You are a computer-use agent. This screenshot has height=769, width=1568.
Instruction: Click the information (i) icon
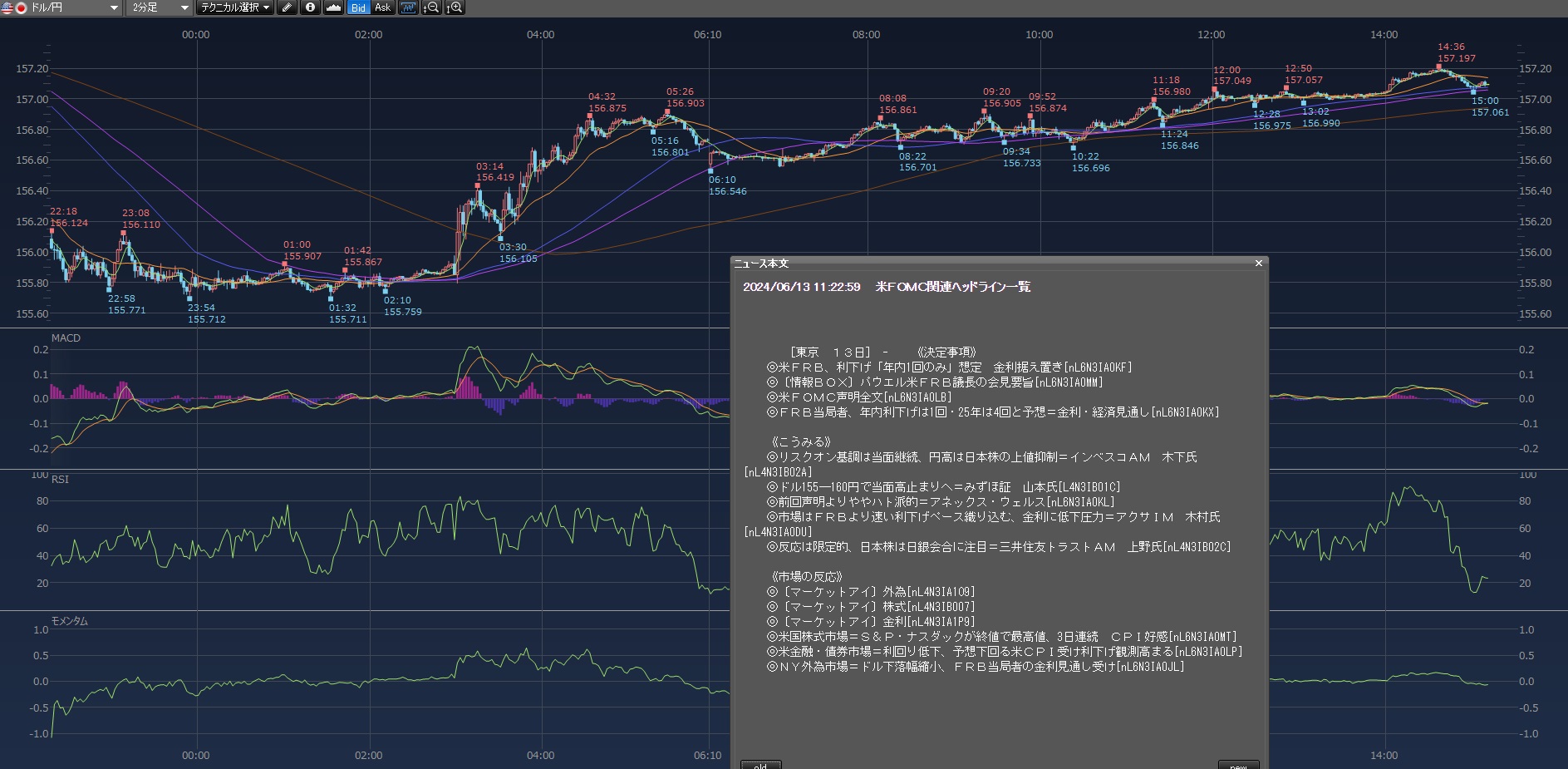pyautogui.click(x=310, y=7)
